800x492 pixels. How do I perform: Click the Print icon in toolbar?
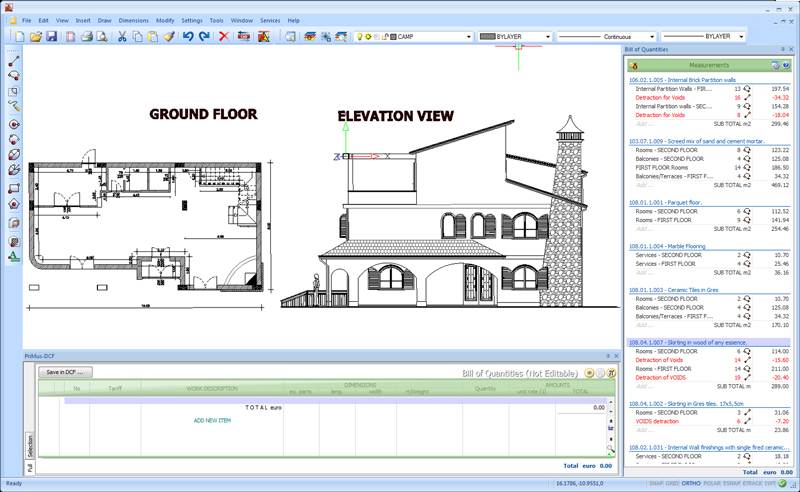(x=86, y=37)
